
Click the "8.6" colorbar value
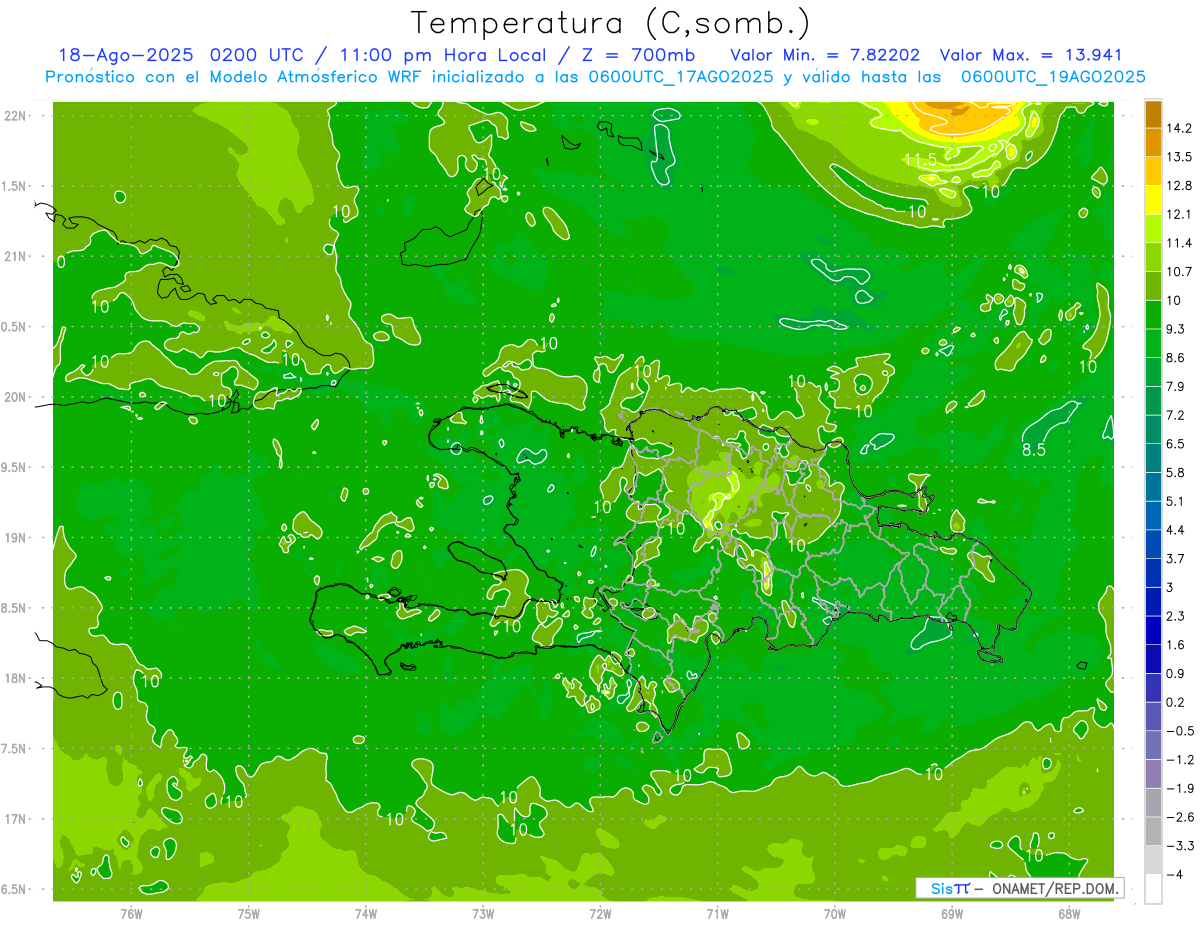1178,358
